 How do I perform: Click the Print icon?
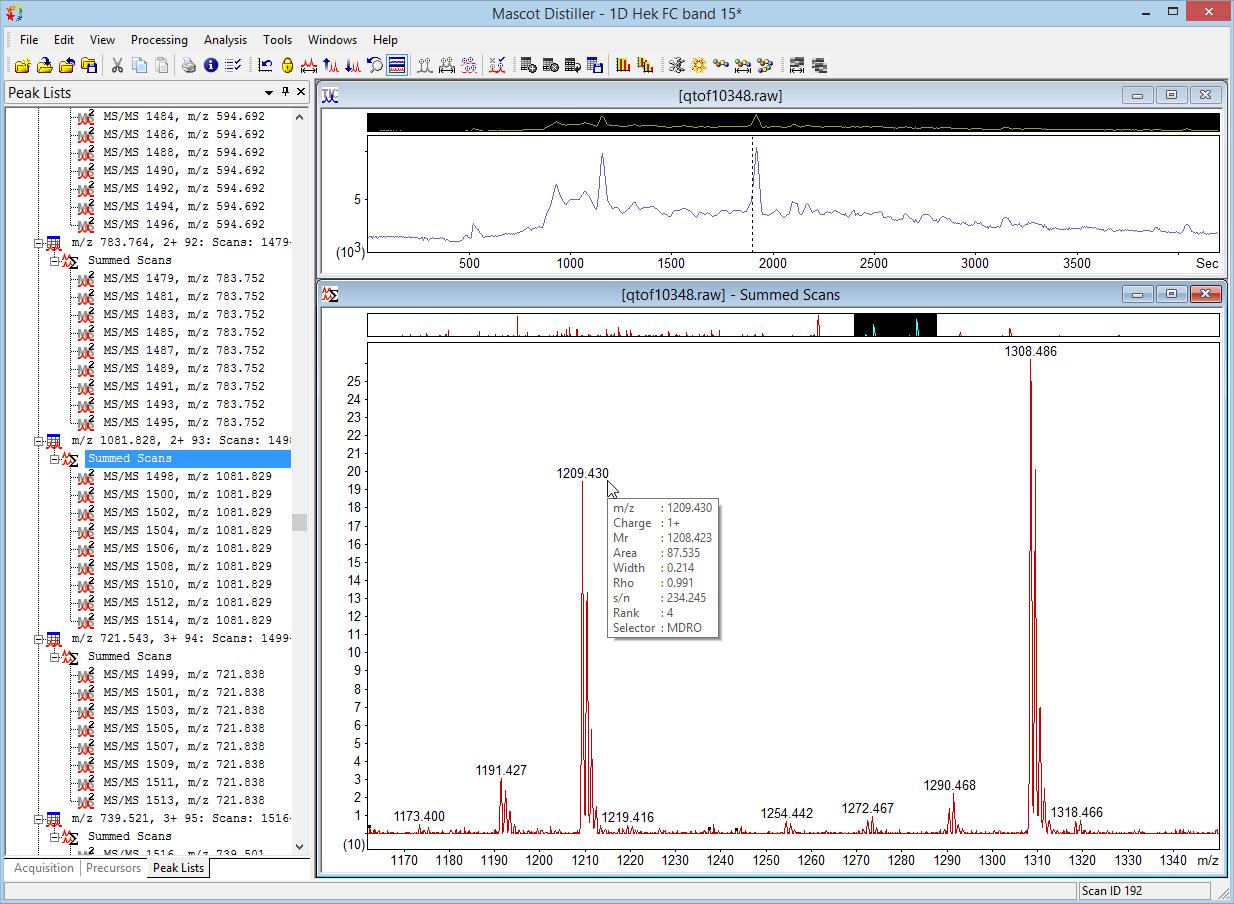point(189,66)
